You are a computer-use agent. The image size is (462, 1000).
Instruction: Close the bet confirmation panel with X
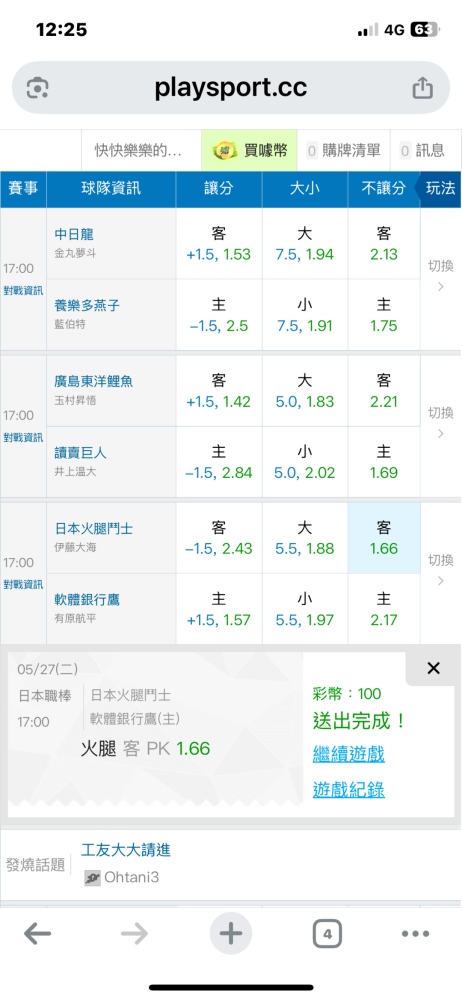[433, 668]
